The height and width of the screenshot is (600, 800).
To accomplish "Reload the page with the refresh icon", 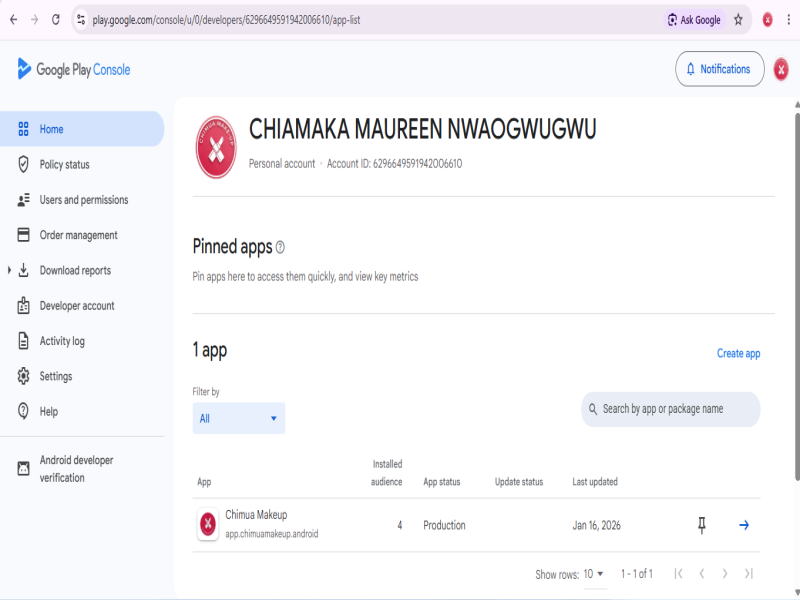I will click(x=56, y=20).
